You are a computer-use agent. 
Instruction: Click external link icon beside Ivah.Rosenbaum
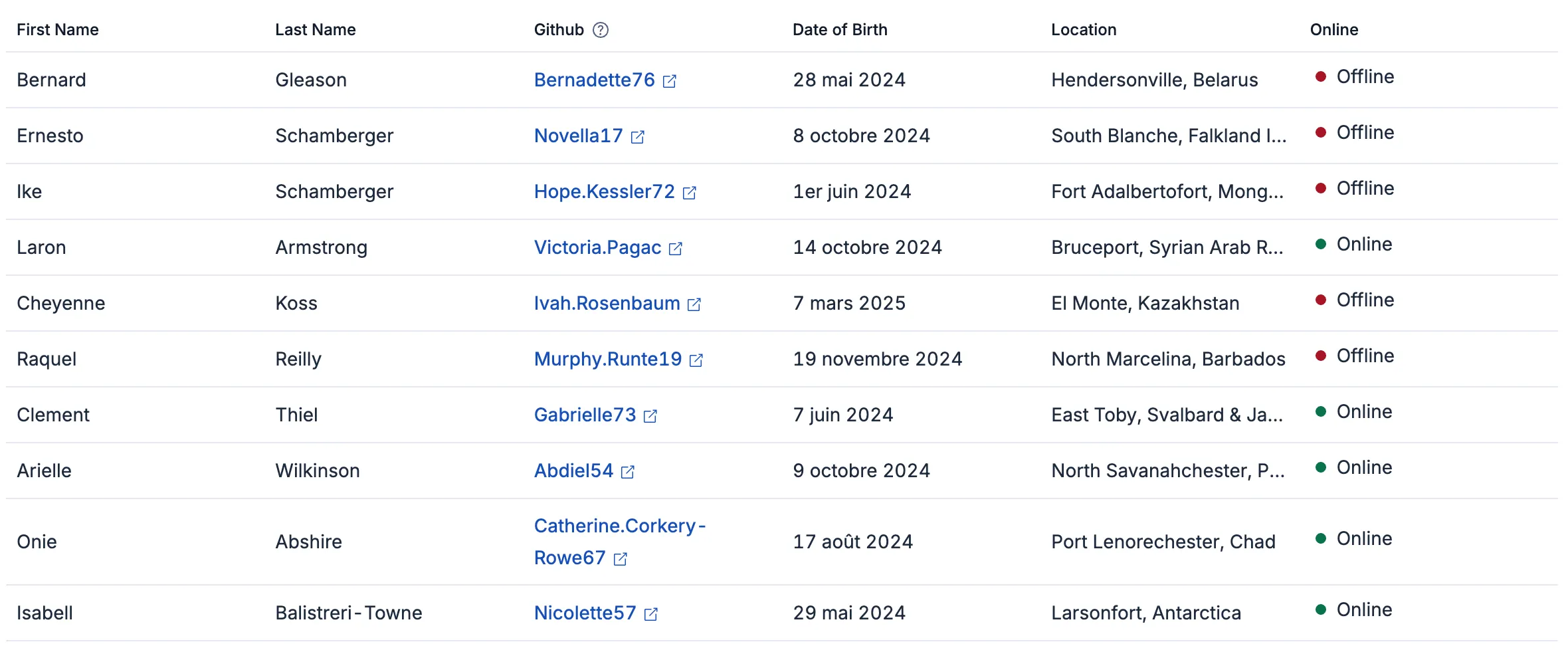coord(694,304)
